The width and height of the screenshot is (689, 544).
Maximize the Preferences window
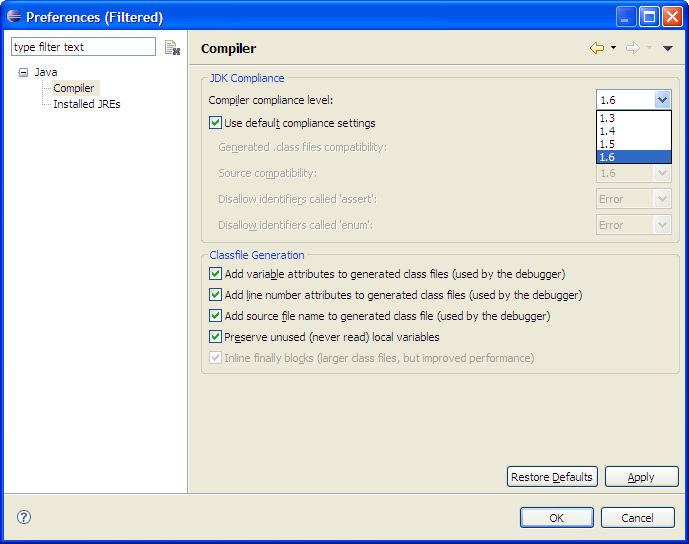click(649, 17)
